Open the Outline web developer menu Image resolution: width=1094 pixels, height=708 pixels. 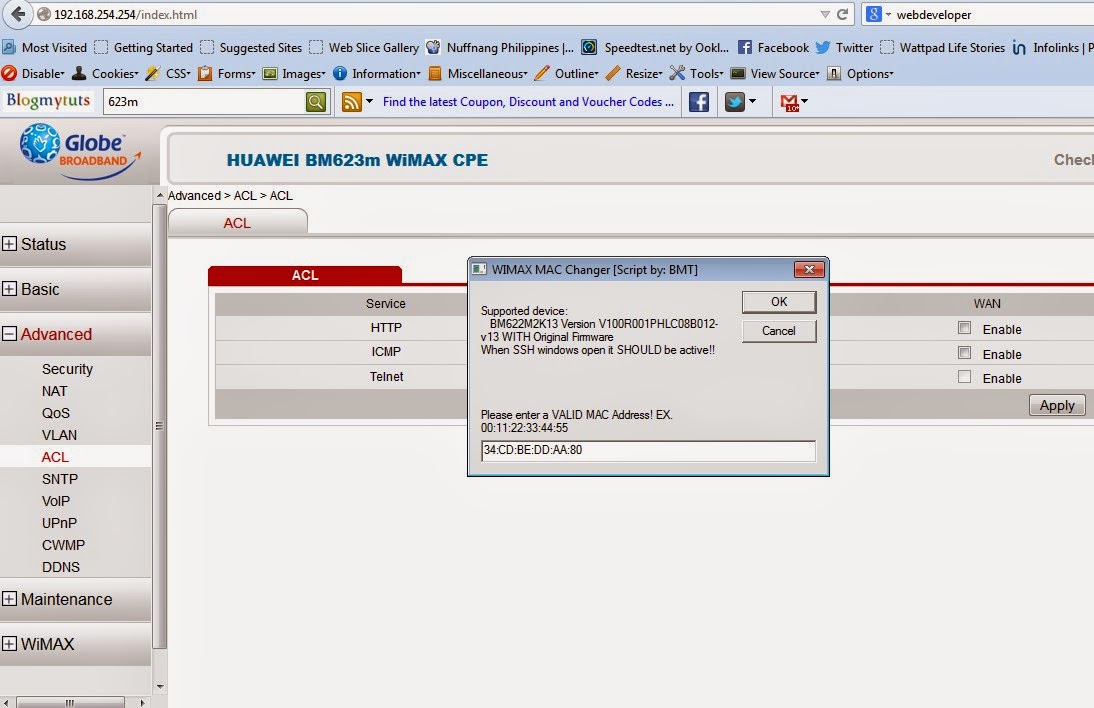pos(567,73)
